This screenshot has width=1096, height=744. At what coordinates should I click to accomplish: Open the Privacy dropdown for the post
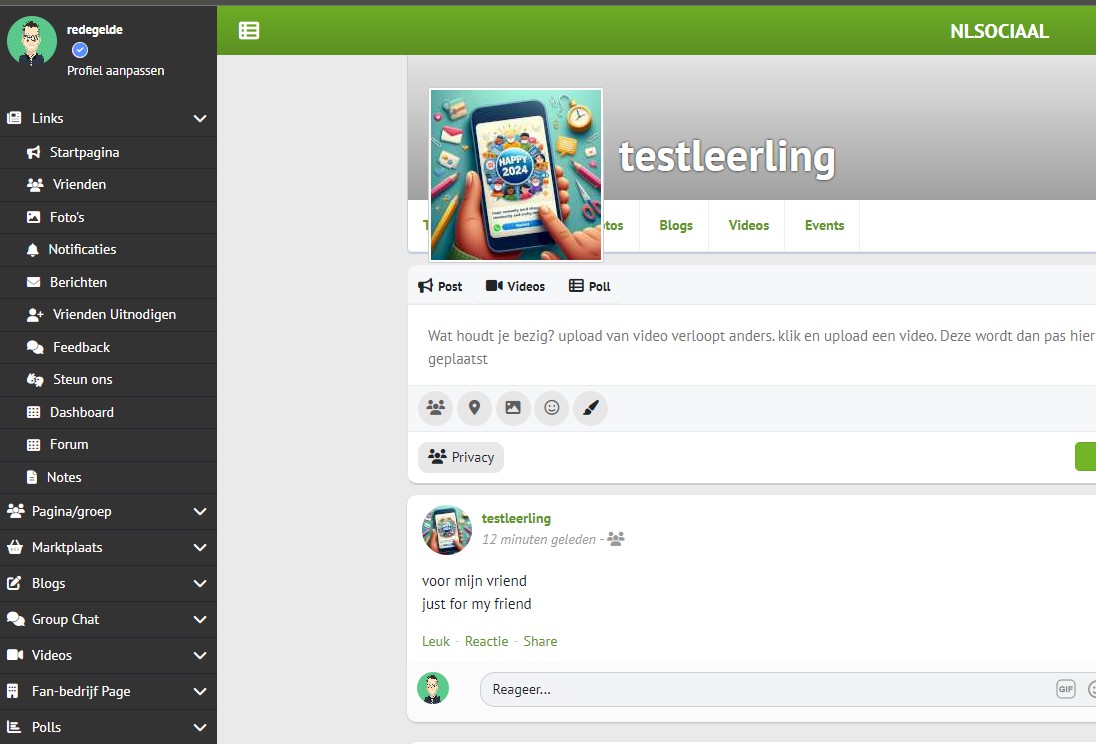coord(461,457)
